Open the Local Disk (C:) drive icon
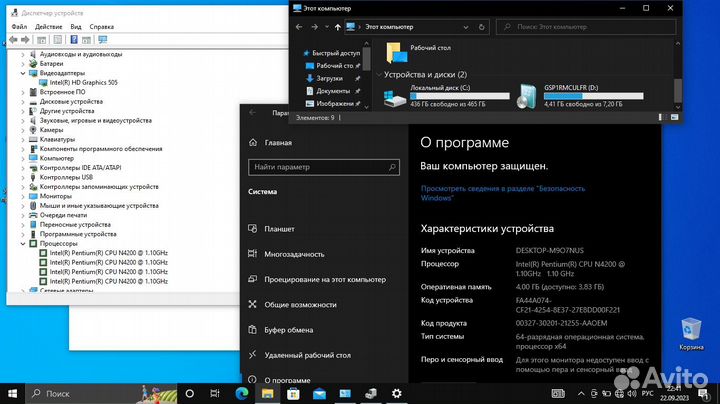Image resolution: width=720 pixels, height=404 pixels. 394,98
